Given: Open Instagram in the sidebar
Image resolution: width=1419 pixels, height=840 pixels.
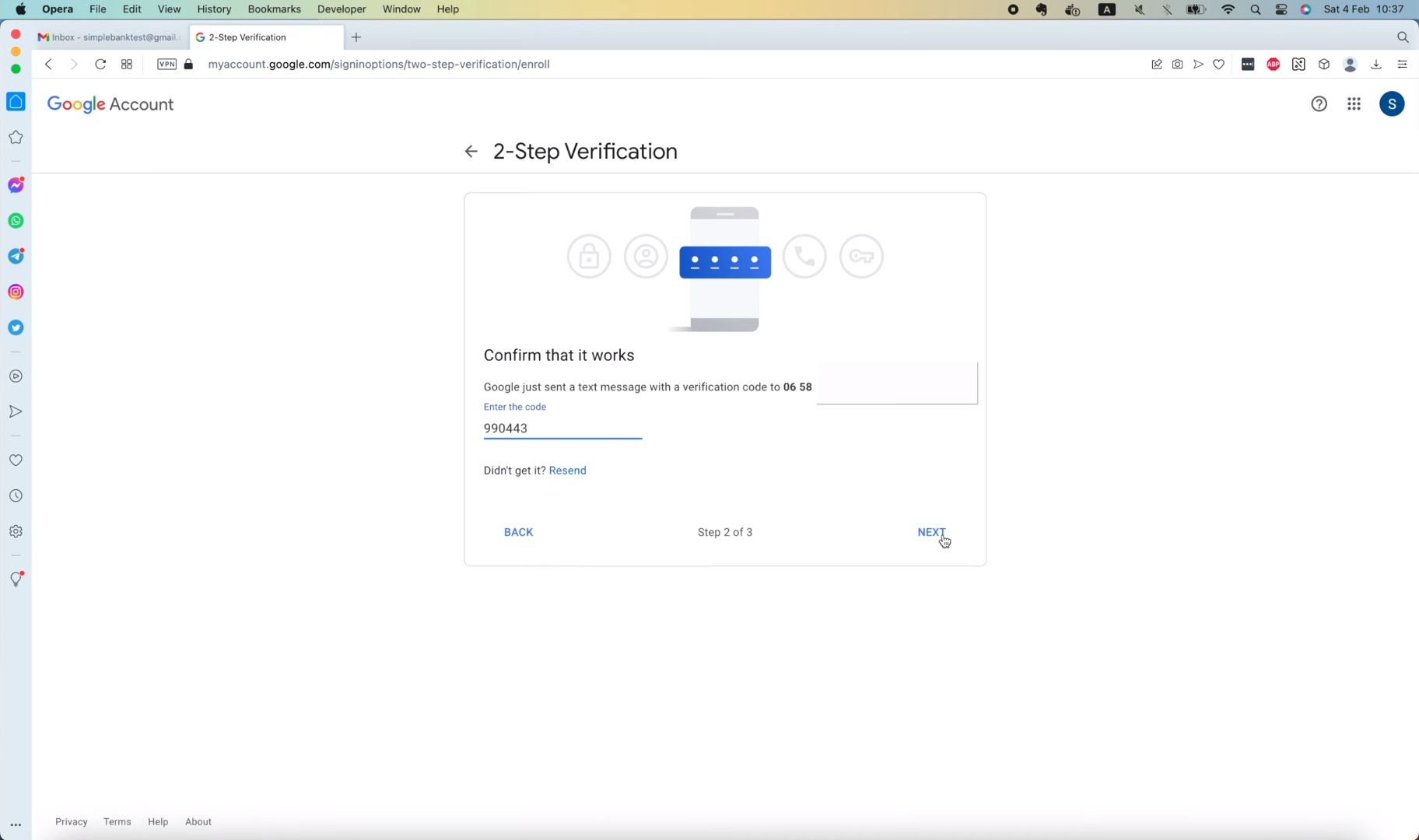Looking at the screenshot, I should (x=16, y=292).
